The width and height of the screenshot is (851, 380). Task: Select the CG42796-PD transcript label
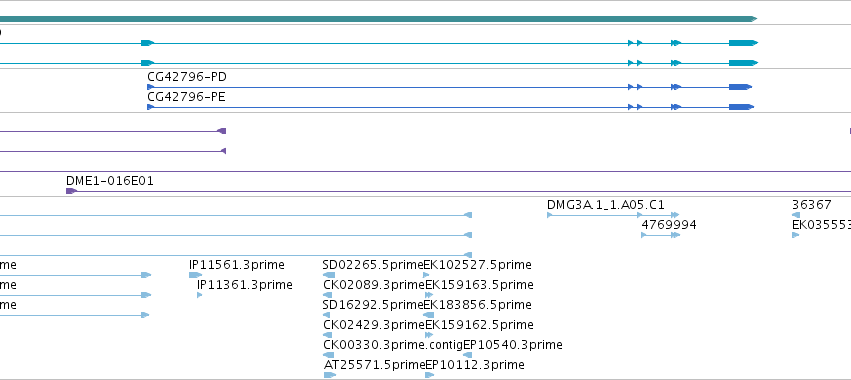coord(187,77)
